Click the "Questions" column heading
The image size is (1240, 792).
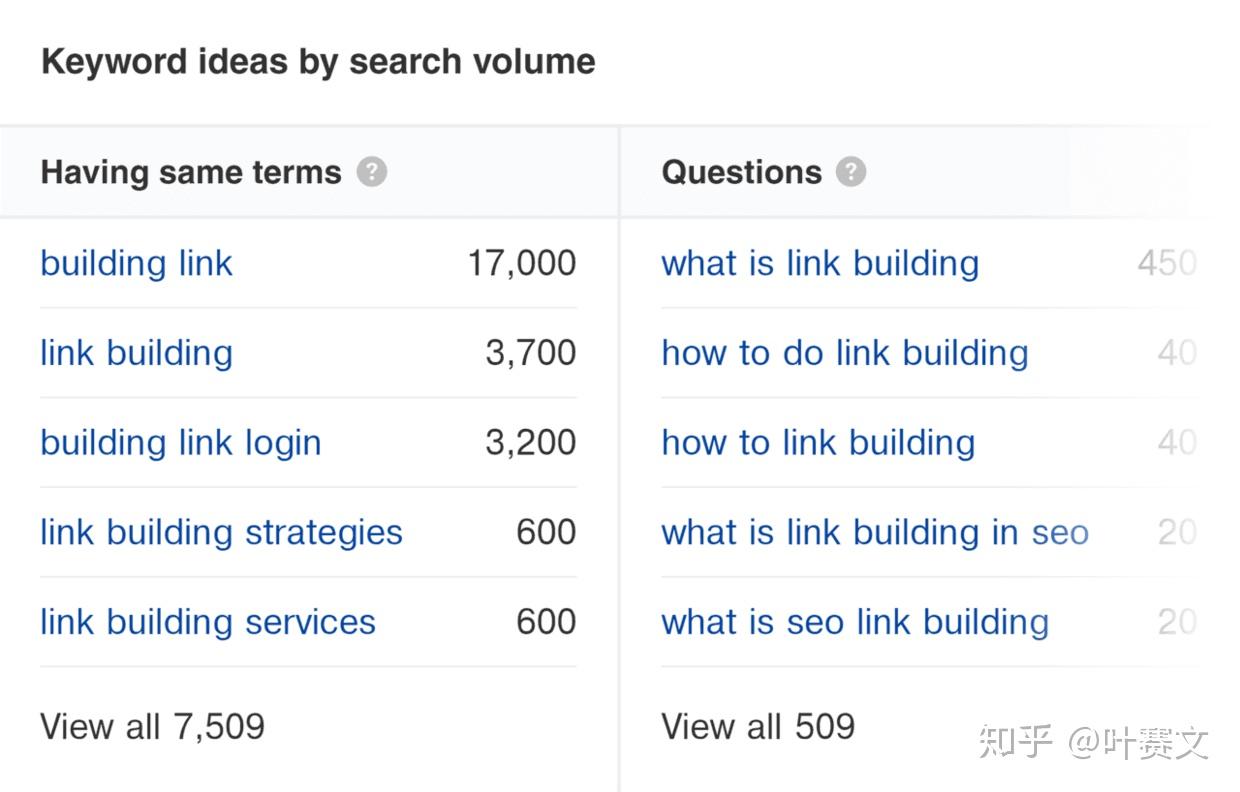click(x=741, y=172)
